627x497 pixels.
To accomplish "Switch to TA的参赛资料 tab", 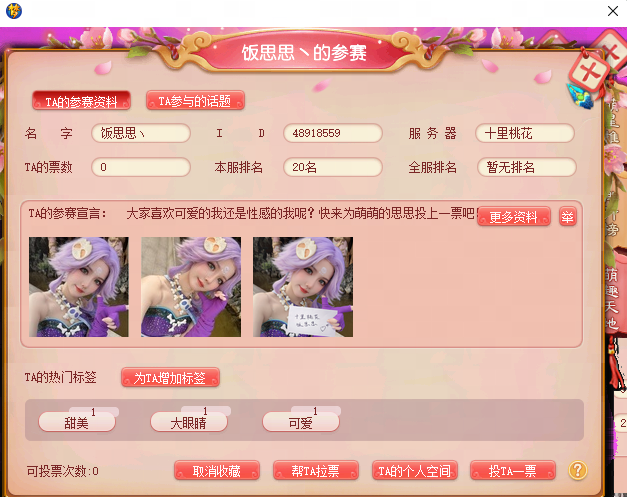I will (x=81, y=101).
